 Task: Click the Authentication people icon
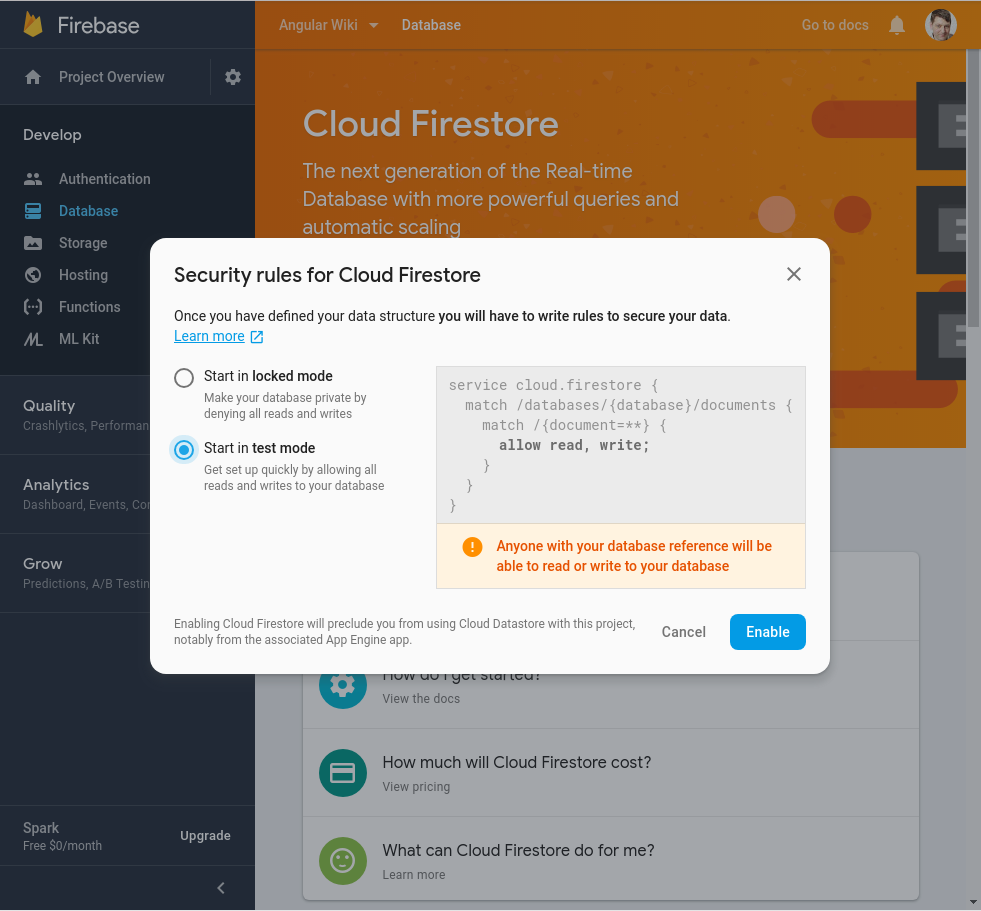[x=33, y=179]
